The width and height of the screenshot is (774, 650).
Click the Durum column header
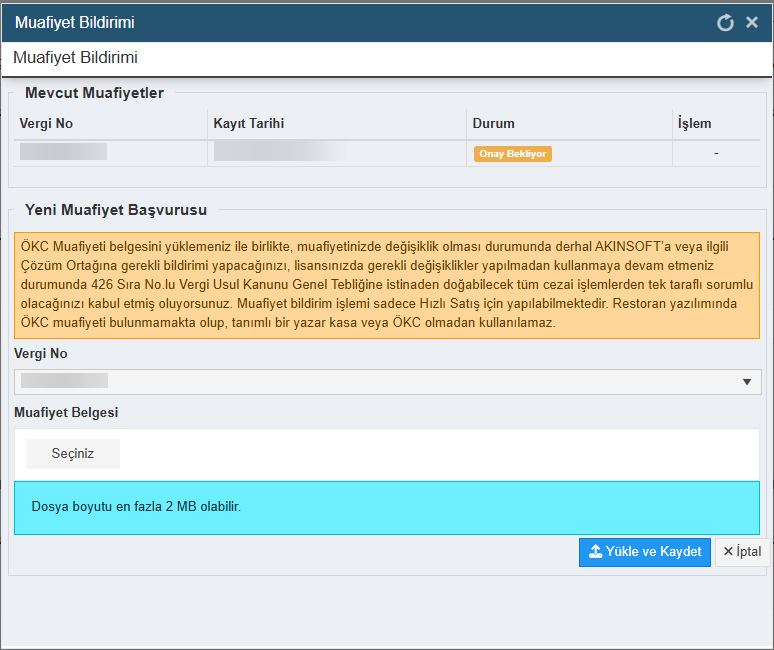tap(494, 124)
